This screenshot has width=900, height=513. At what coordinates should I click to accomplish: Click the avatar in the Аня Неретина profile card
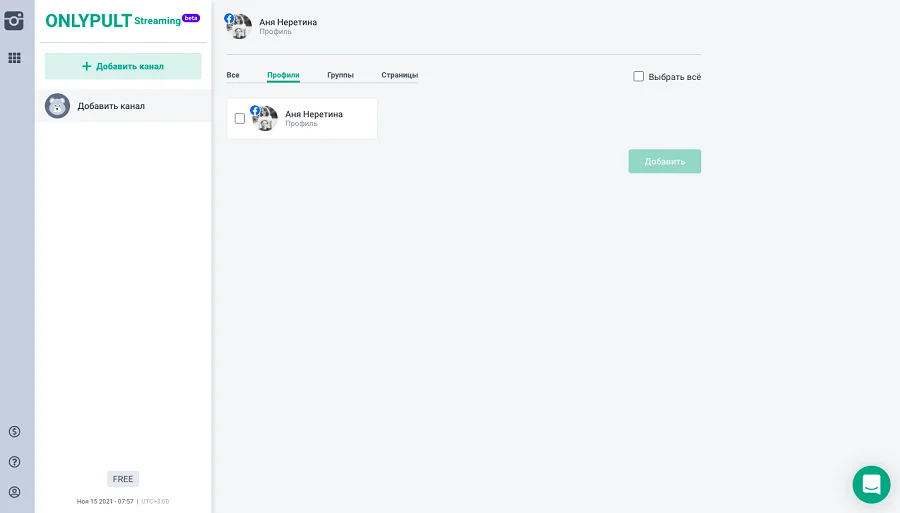[x=265, y=119]
